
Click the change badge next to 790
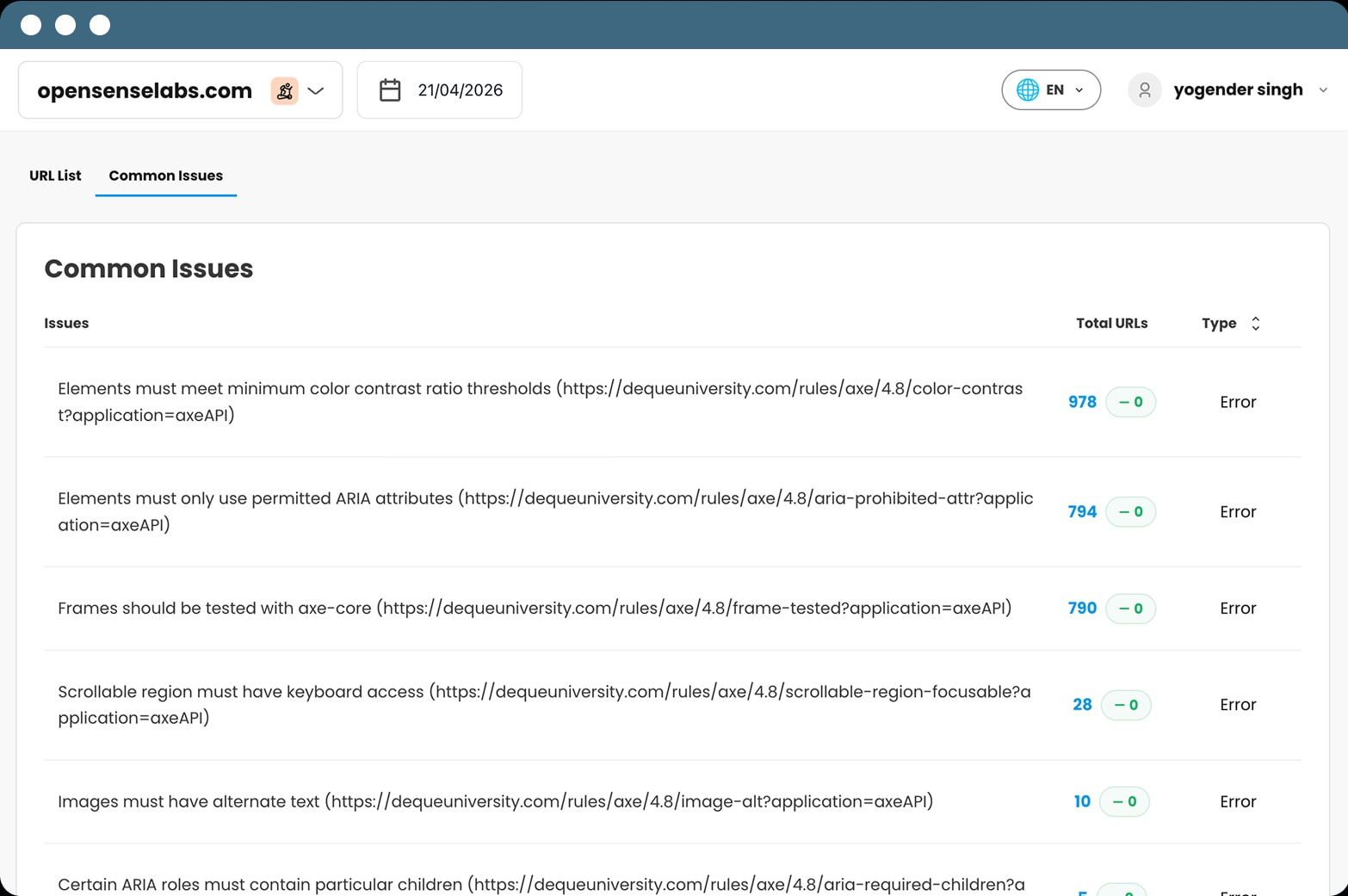tap(1130, 608)
